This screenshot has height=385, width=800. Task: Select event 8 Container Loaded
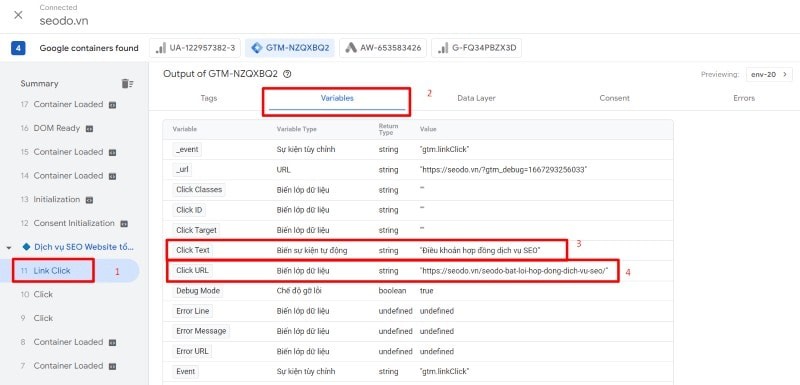click(69, 342)
